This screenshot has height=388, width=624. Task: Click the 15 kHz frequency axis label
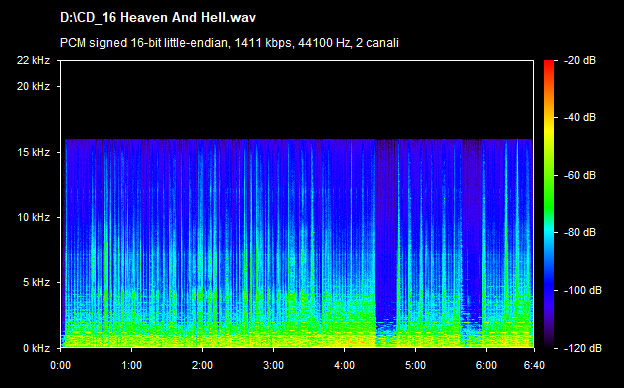click(33, 152)
